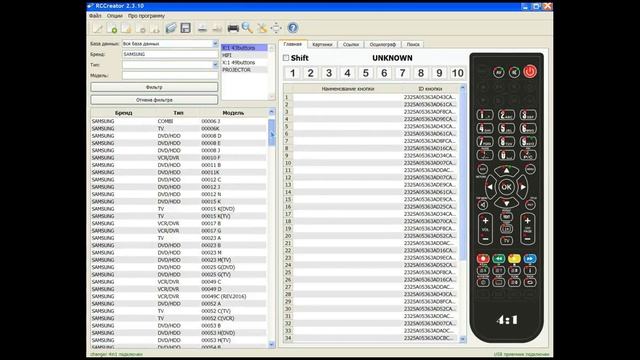Click the new document with green plus icon
Image resolution: width=640 pixels, height=360 pixels.
click(x=112, y=28)
